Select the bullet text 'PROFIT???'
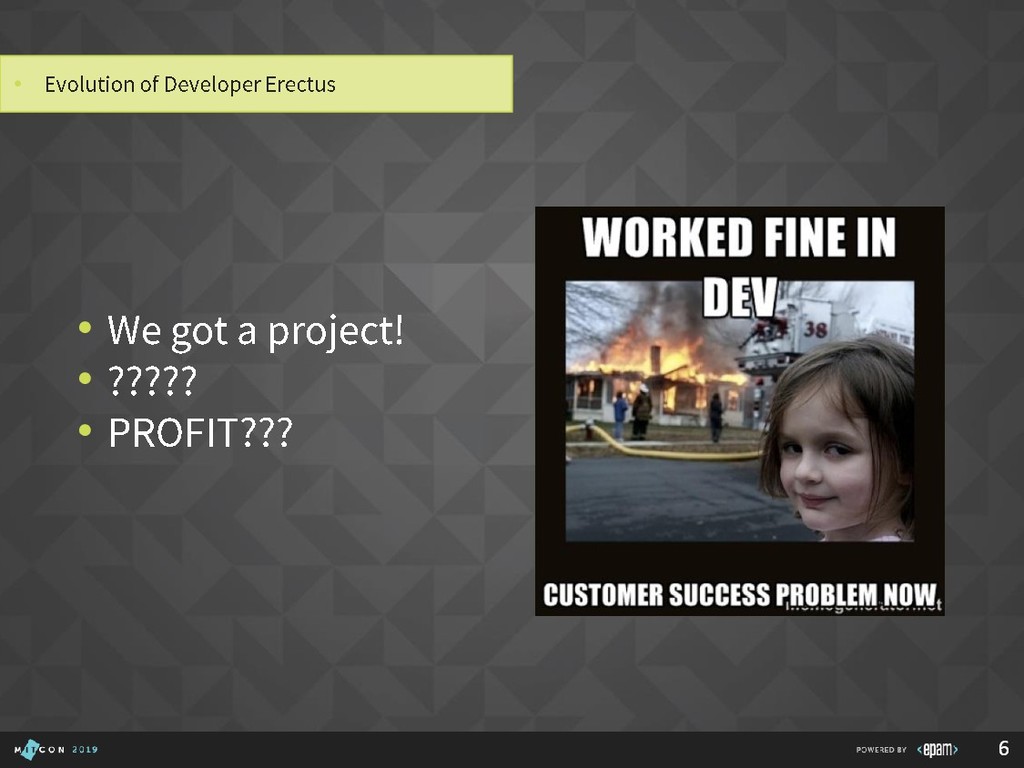This screenshot has width=1024, height=768. (x=200, y=432)
